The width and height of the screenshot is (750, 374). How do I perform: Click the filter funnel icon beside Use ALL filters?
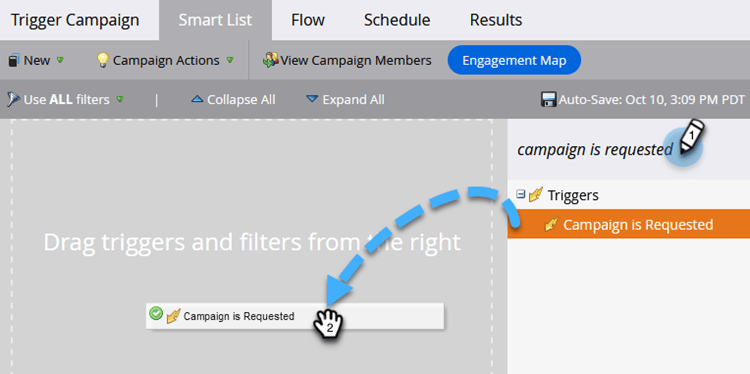(x=12, y=99)
